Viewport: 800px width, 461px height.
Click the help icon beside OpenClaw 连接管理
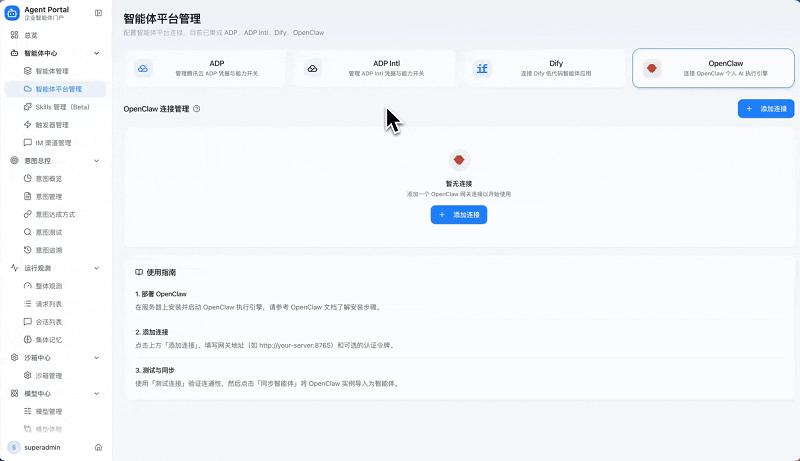click(196, 108)
